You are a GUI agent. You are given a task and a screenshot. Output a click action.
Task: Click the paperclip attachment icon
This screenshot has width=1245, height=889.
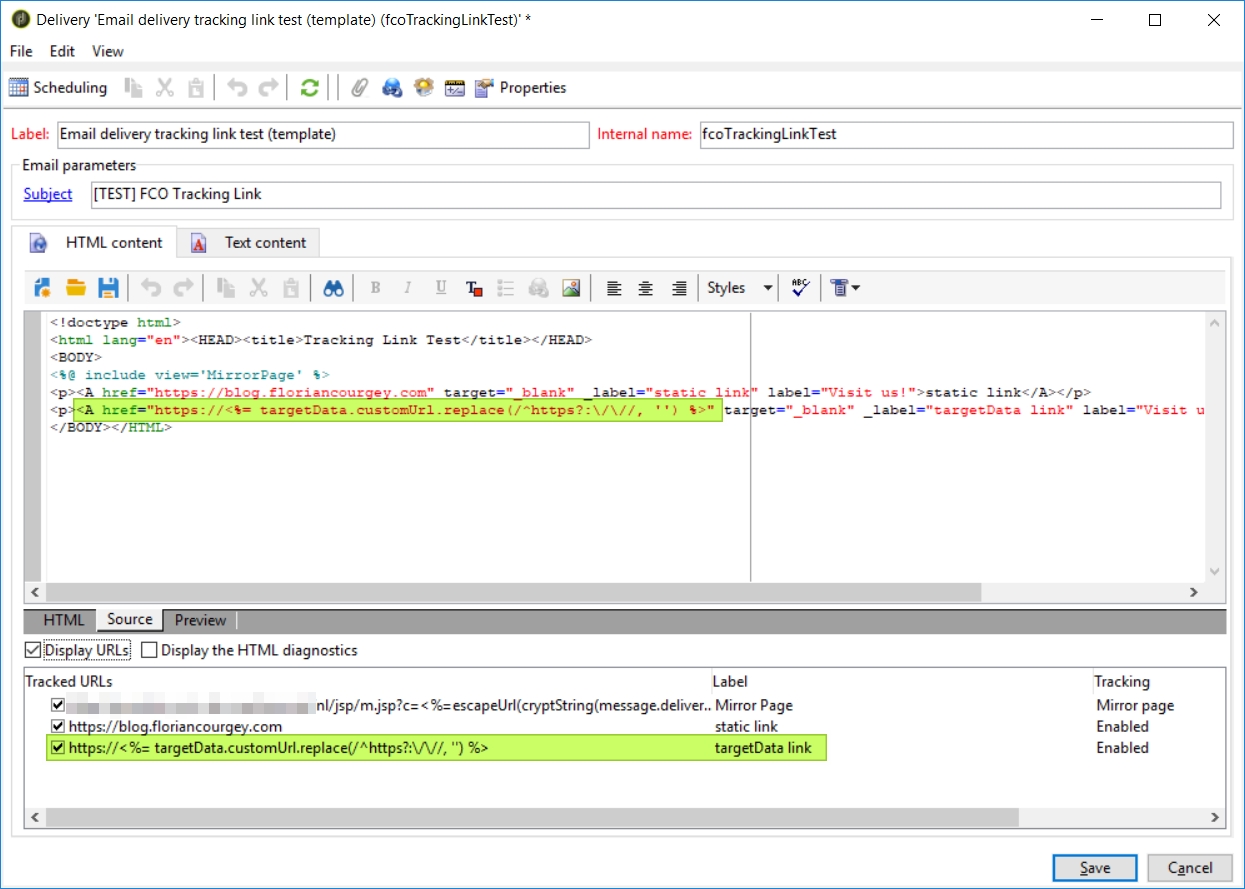(x=359, y=88)
